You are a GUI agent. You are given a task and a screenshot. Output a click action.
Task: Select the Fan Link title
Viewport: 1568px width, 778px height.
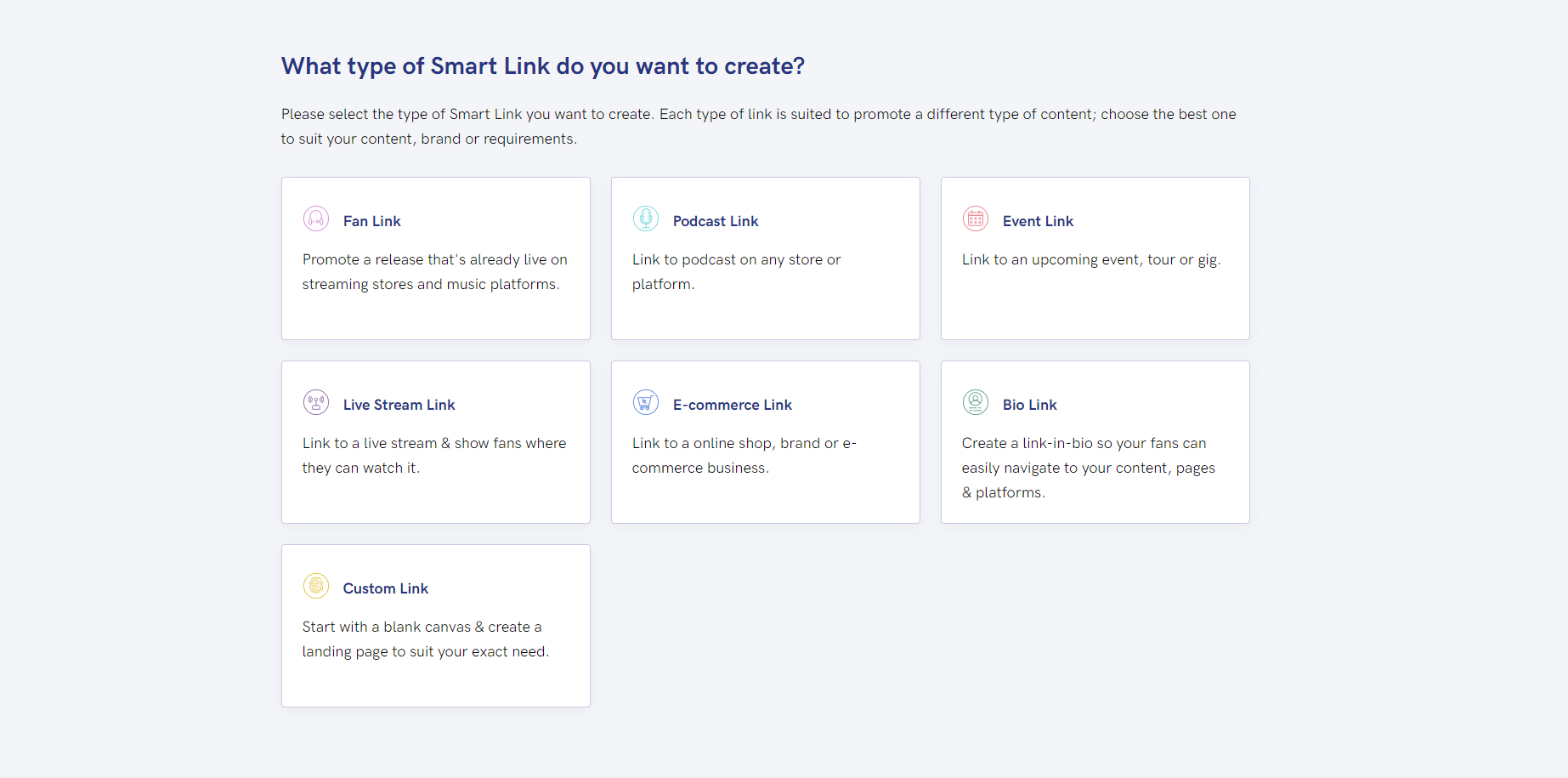tap(372, 221)
